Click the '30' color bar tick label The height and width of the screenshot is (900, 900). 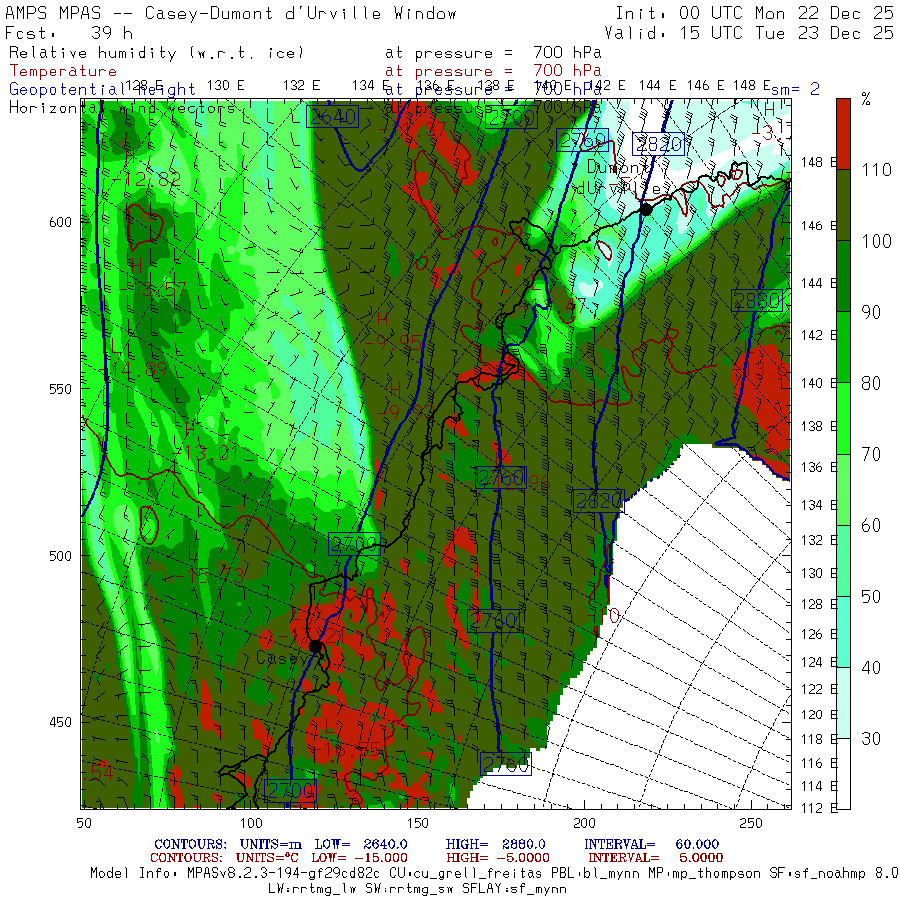(x=871, y=739)
